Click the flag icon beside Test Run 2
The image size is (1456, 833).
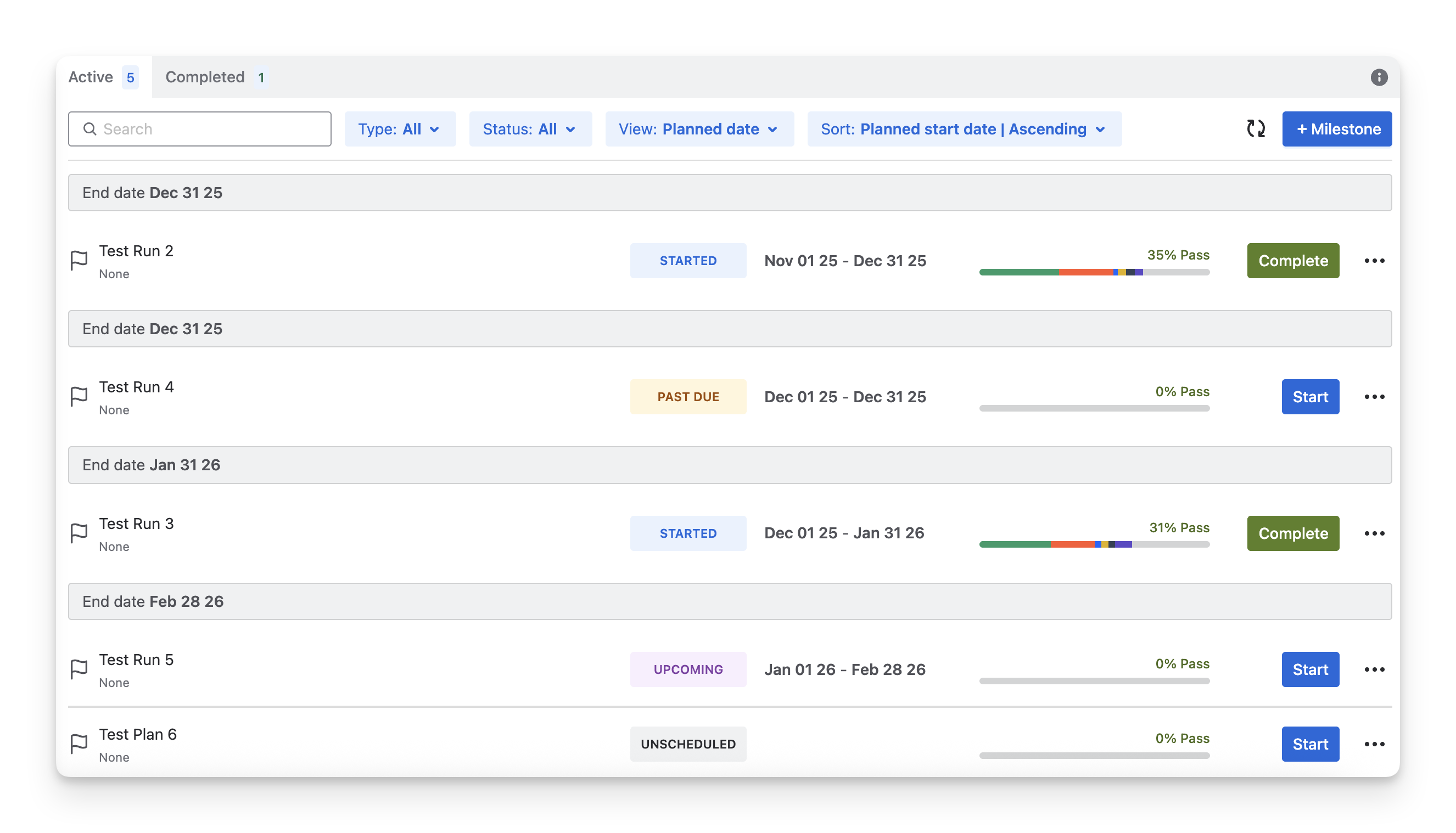79,260
